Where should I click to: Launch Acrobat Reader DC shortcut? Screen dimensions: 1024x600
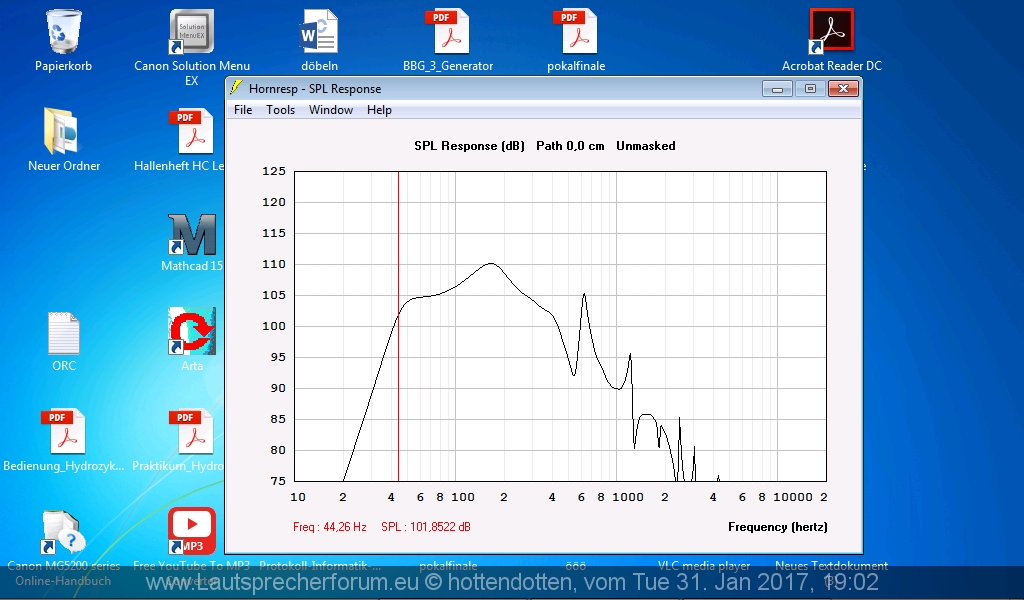tap(831, 32)
